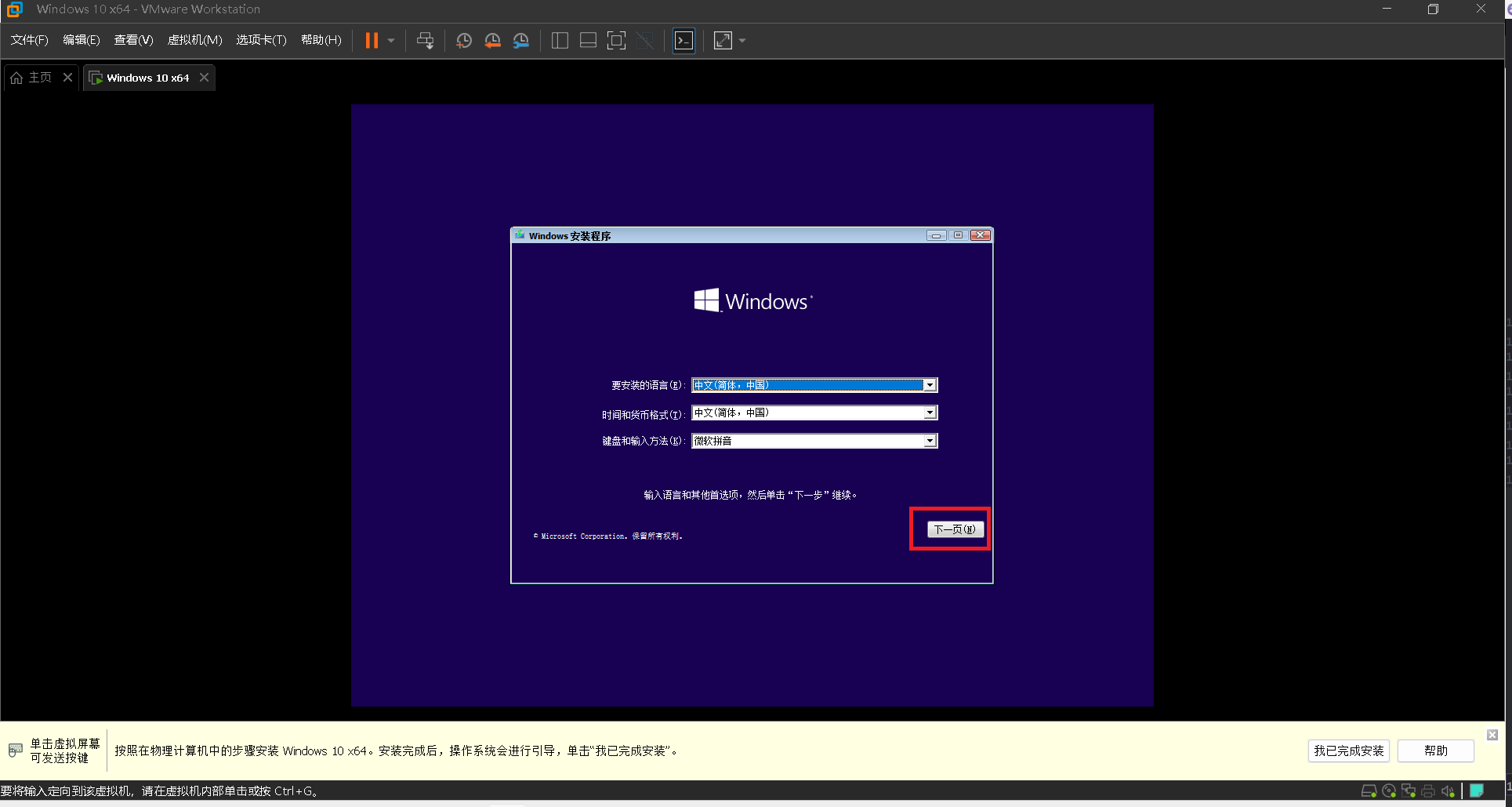Click the CD/DVD drive status icon

[1389, 791]
